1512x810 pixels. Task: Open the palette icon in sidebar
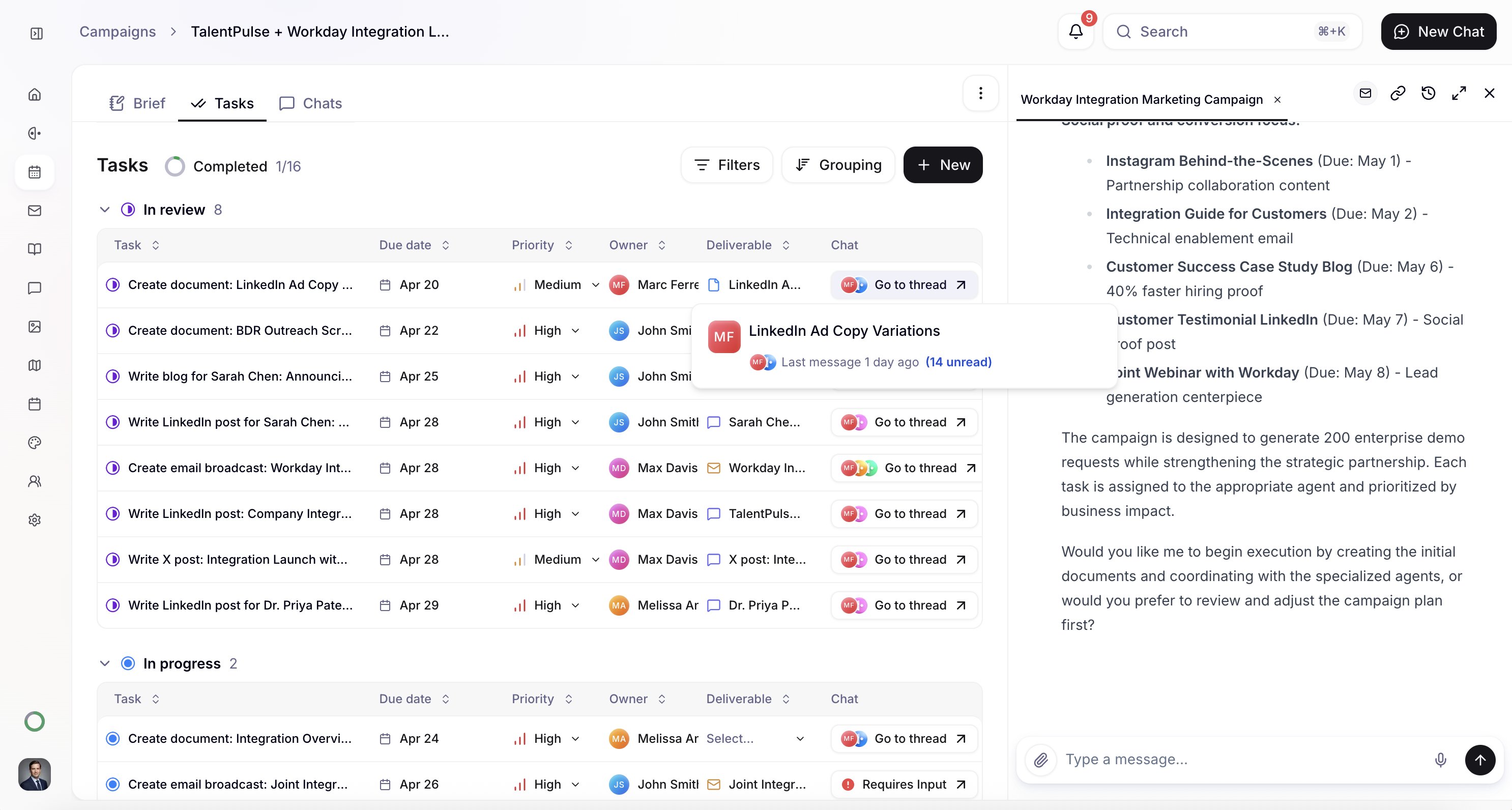(x=35, y=443)
